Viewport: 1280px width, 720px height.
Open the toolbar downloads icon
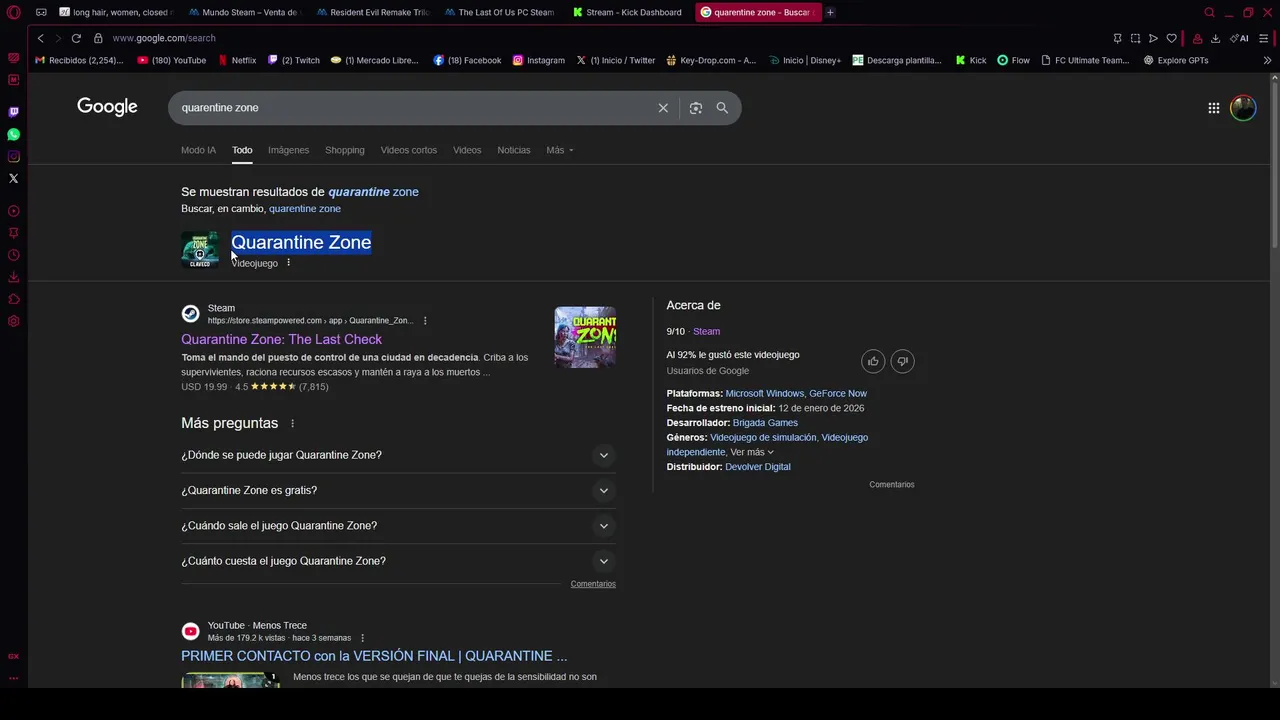coord(1215,38)
